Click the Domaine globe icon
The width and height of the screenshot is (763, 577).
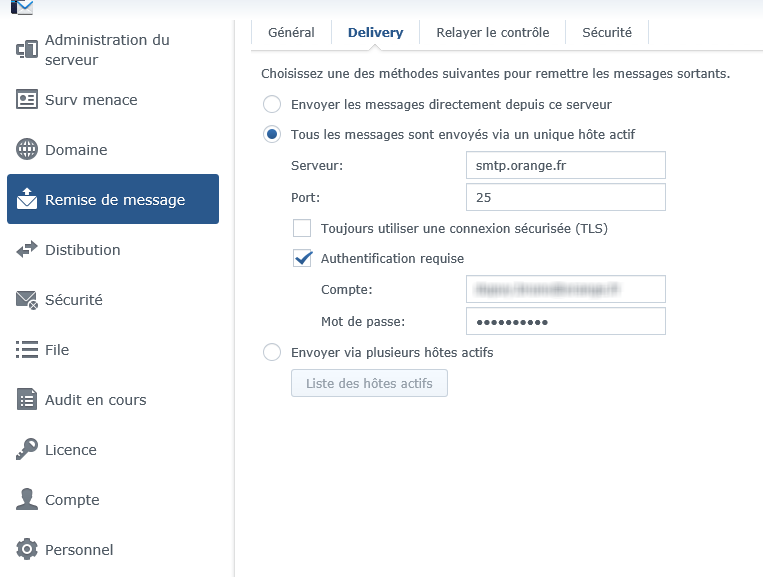tap(27, 150)
